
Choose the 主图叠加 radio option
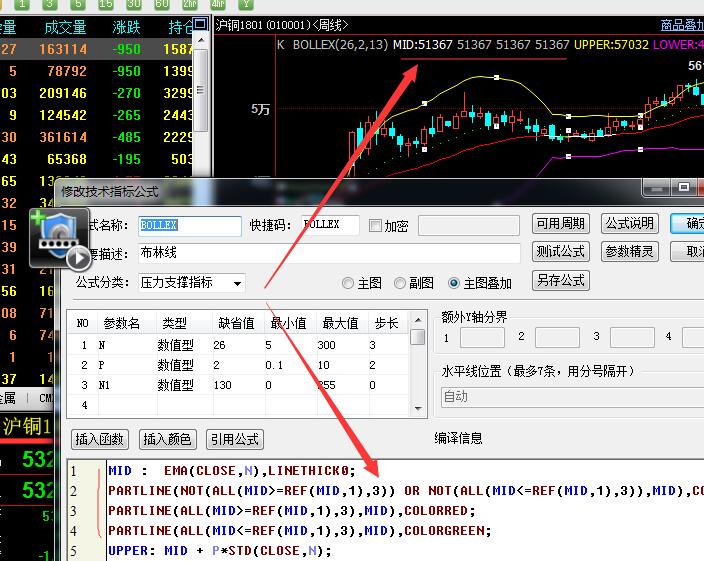point(454,283)
